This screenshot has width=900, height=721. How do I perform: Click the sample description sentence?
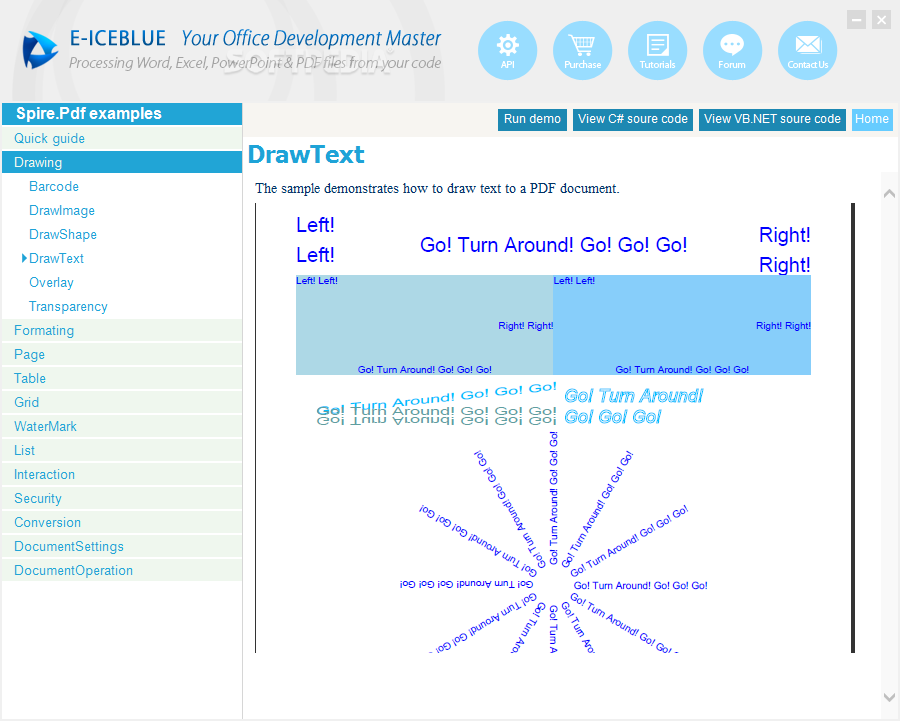click(437, 188)
